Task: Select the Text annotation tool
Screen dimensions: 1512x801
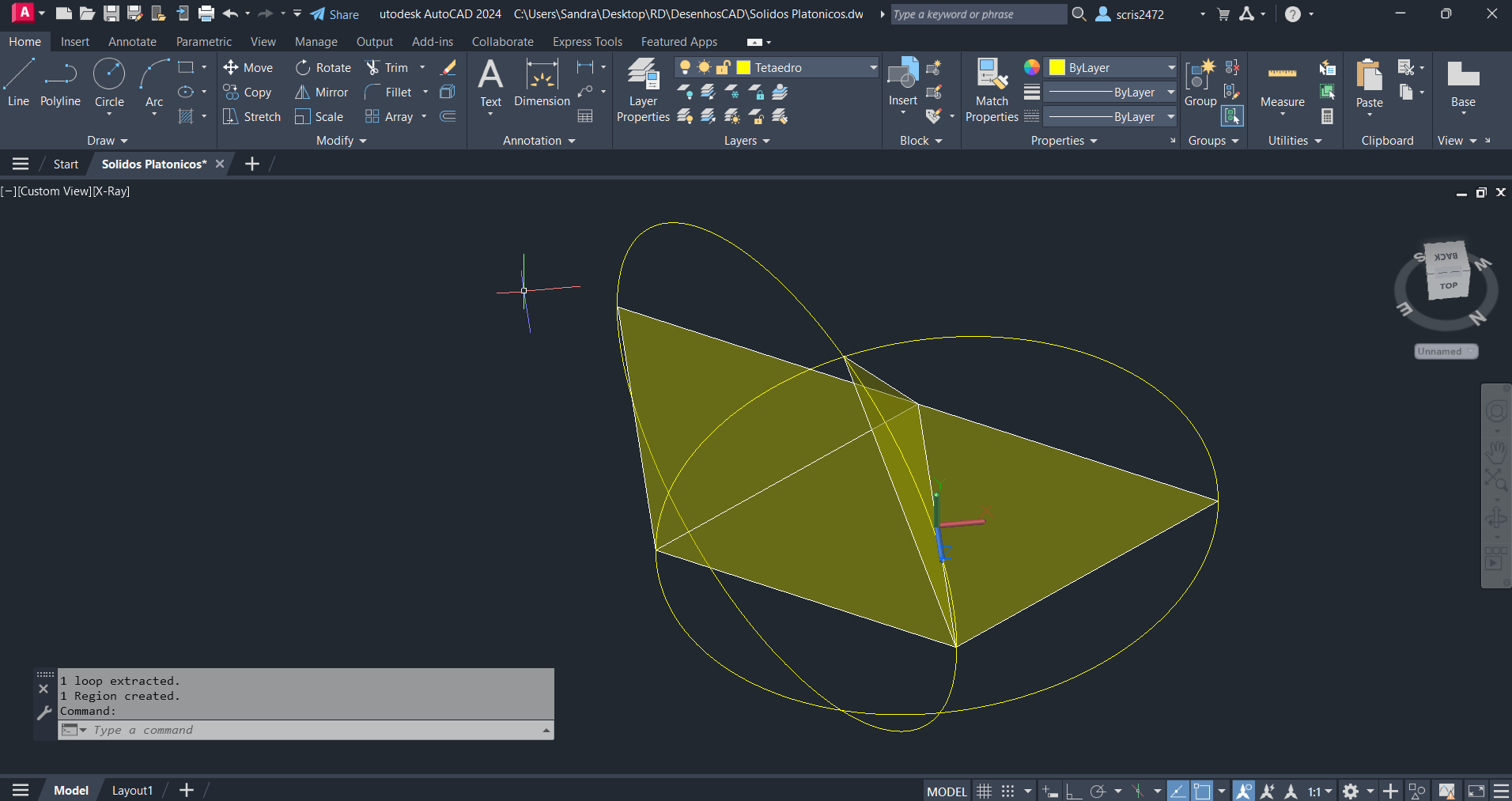Action: coord(490,83)
